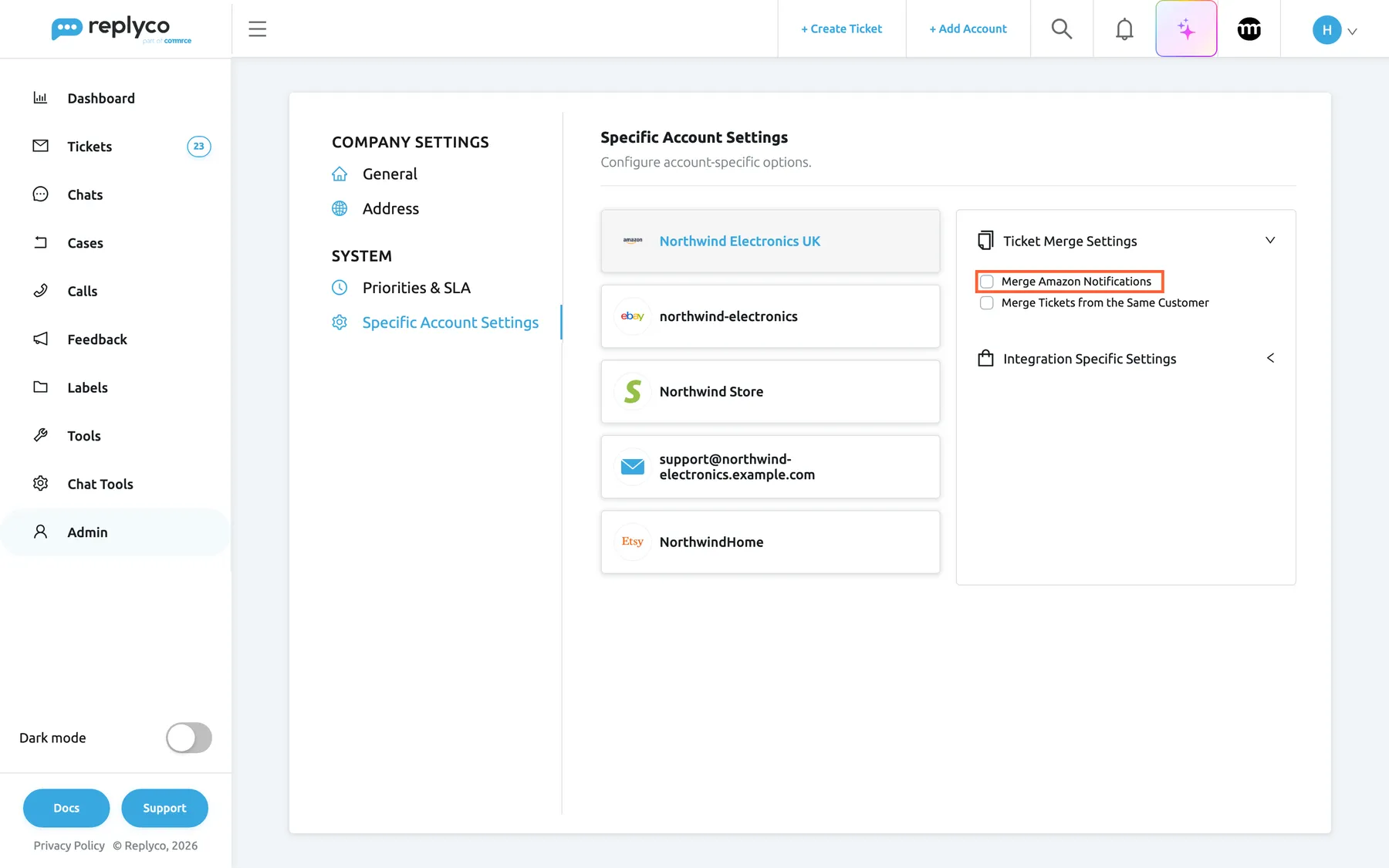Go to Cases section

click(85, 243)
